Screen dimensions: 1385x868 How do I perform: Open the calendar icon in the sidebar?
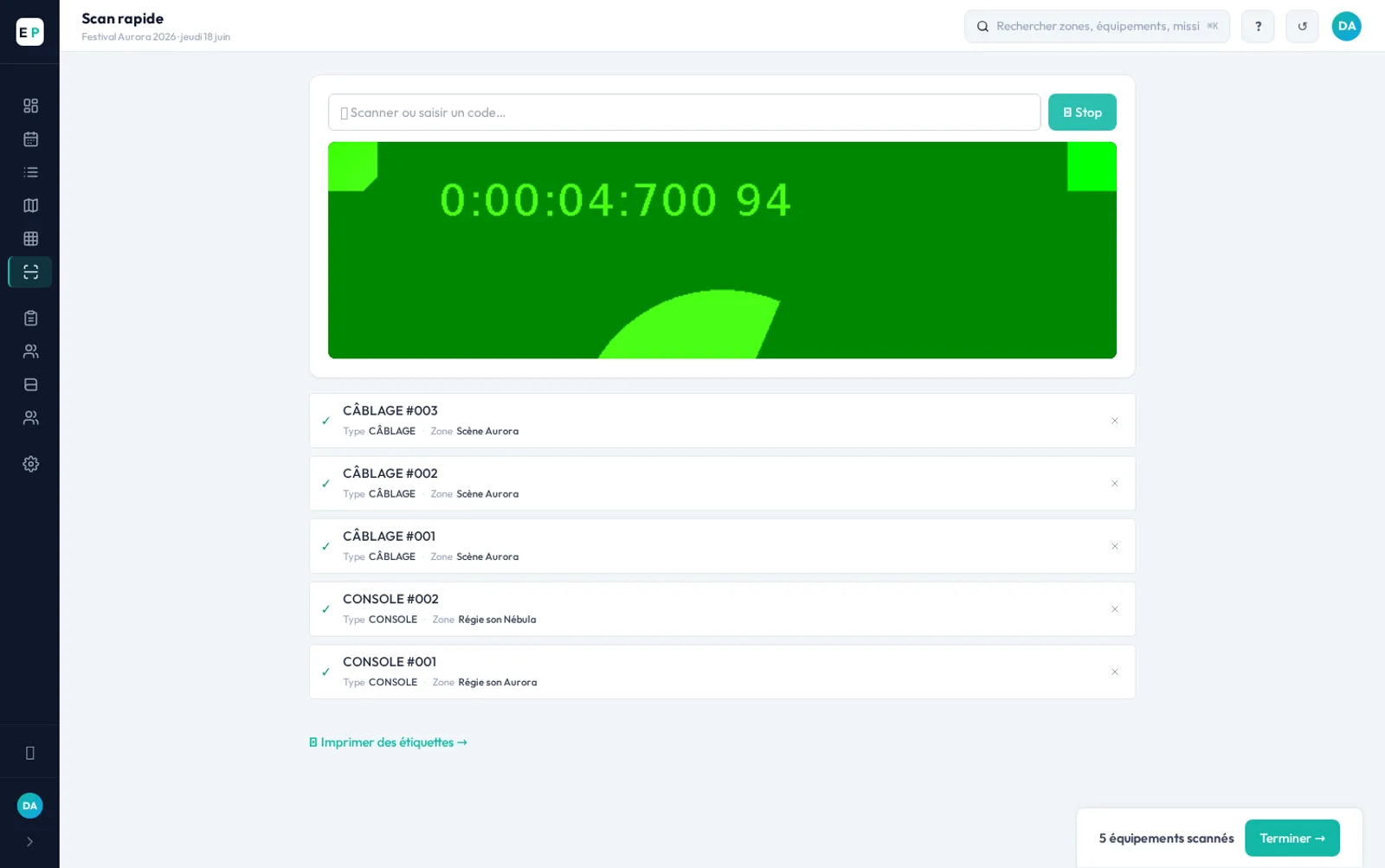coord(30,138)
